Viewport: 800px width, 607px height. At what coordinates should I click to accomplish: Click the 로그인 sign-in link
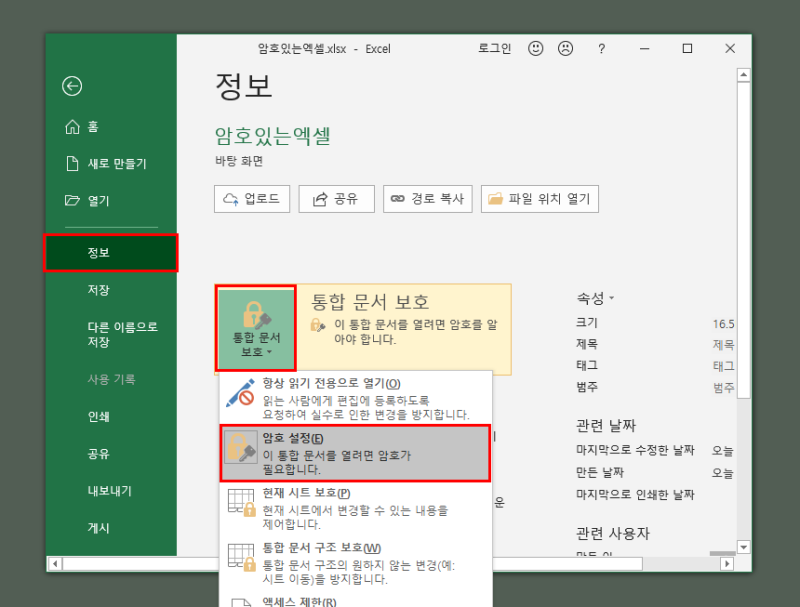tap(494, 48)
